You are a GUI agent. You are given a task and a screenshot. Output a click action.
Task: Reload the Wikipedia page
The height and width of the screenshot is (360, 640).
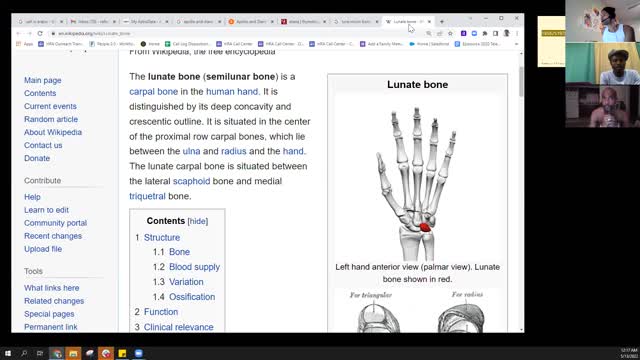40,33
